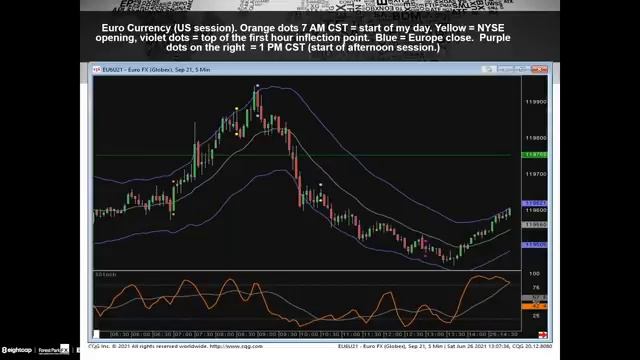Open the www.cqg.com link in footer
This screenshot has height=360, width=640.
tap(236, 346)
